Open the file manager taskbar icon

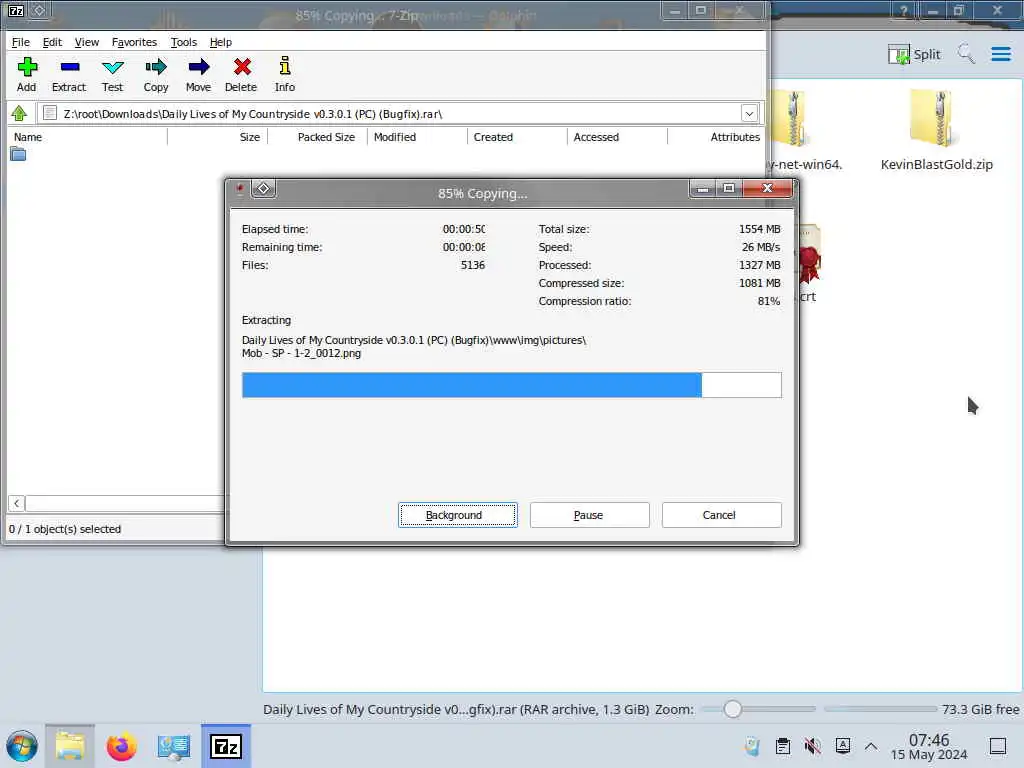tap(70, 746)
